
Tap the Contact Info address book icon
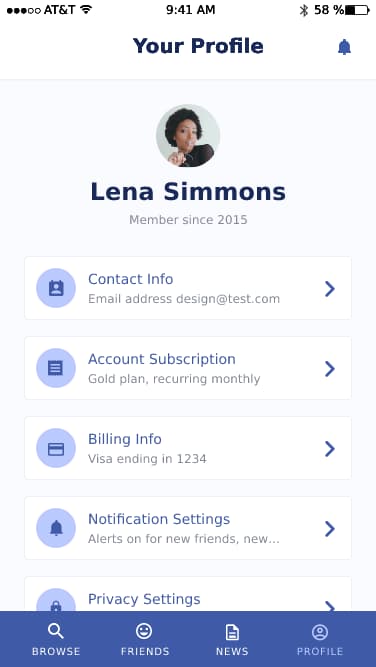point(56,288)
